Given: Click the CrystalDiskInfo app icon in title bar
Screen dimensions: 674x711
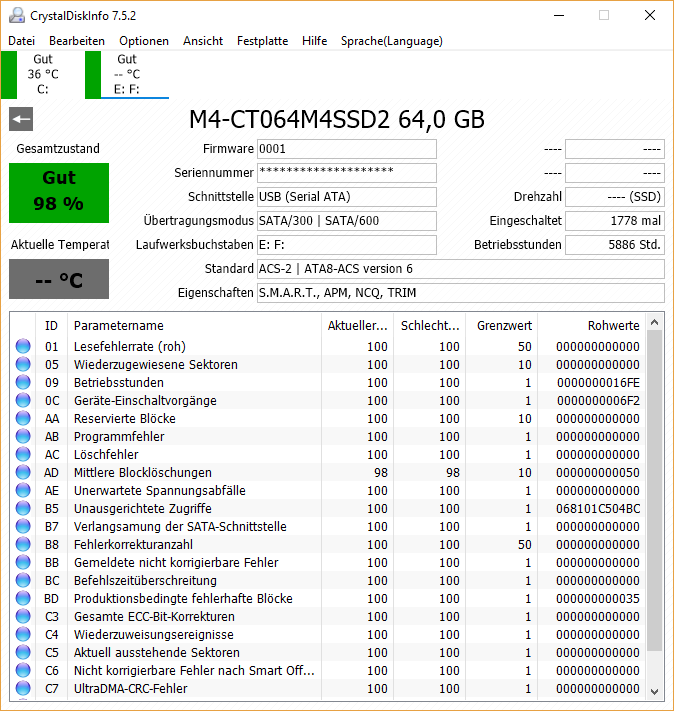Looking at the screenshot, I should click(x=17, y=15).
